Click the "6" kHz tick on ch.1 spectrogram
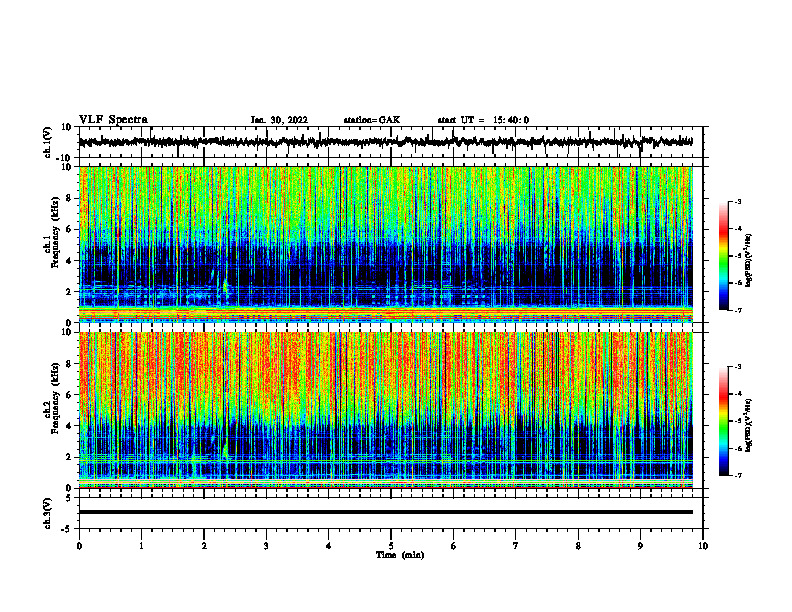792x612 pixels. pos(69,229)
